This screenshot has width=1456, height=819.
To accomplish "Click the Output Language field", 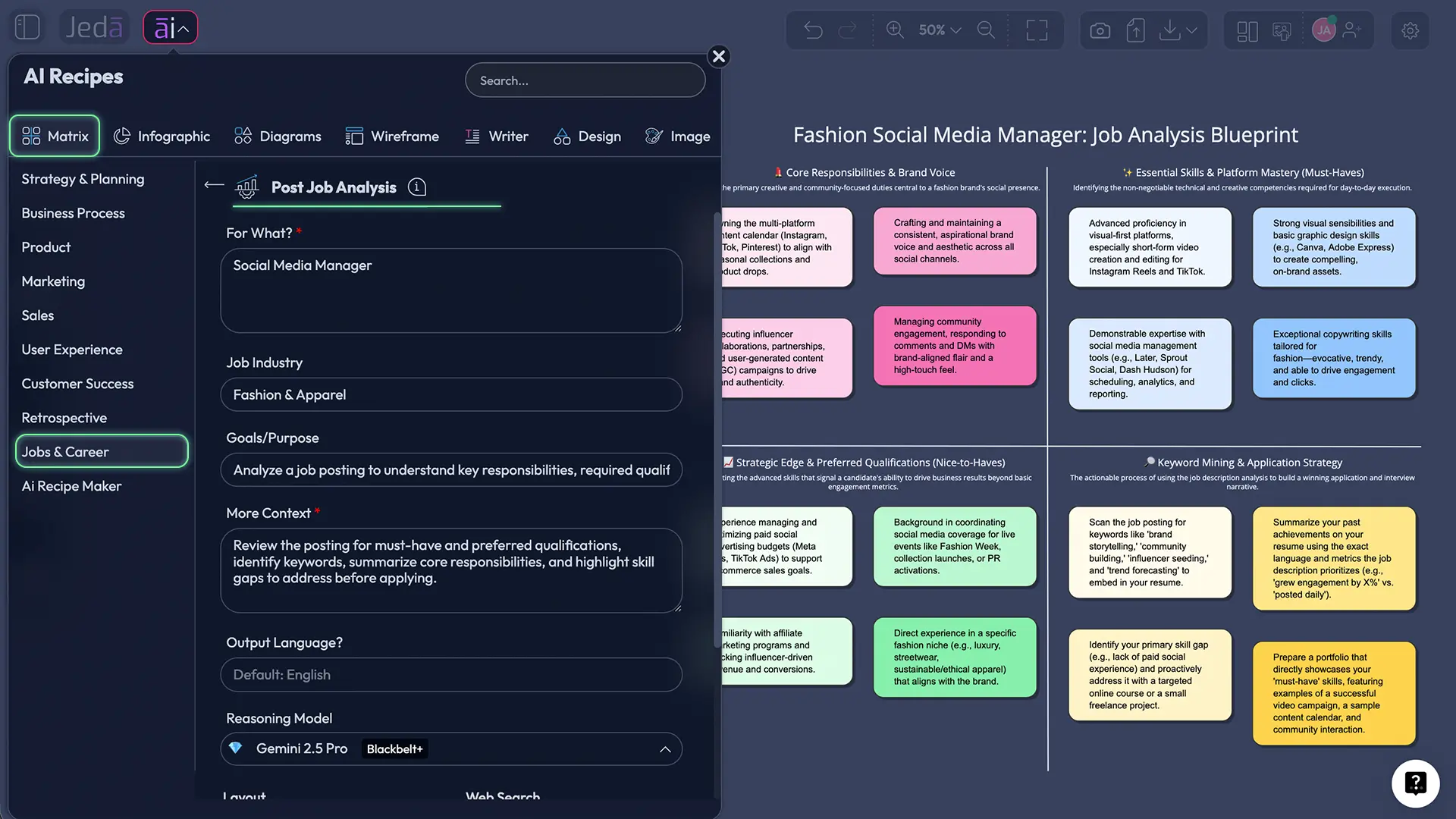I will (x=451, y=674).
